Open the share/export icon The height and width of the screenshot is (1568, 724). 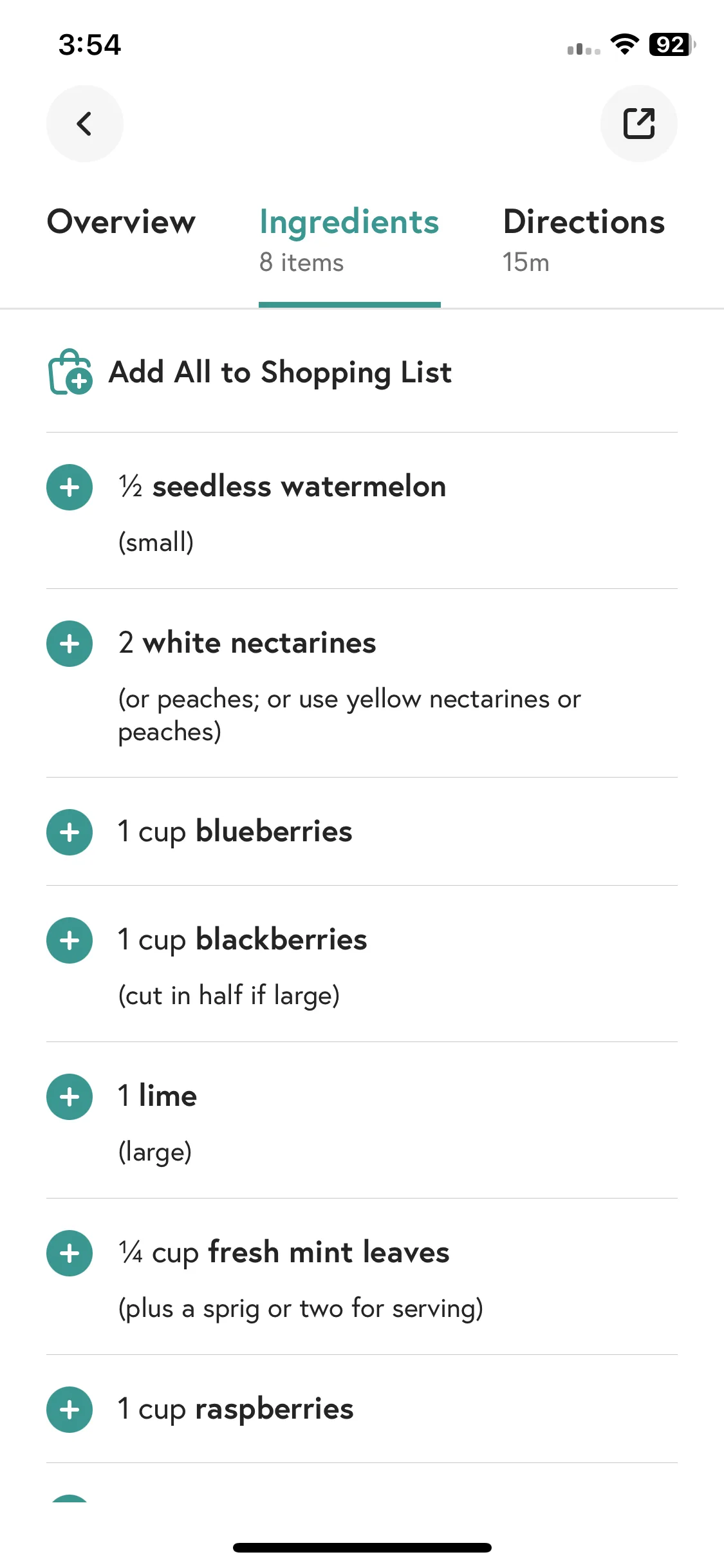(x=638, y=124)
